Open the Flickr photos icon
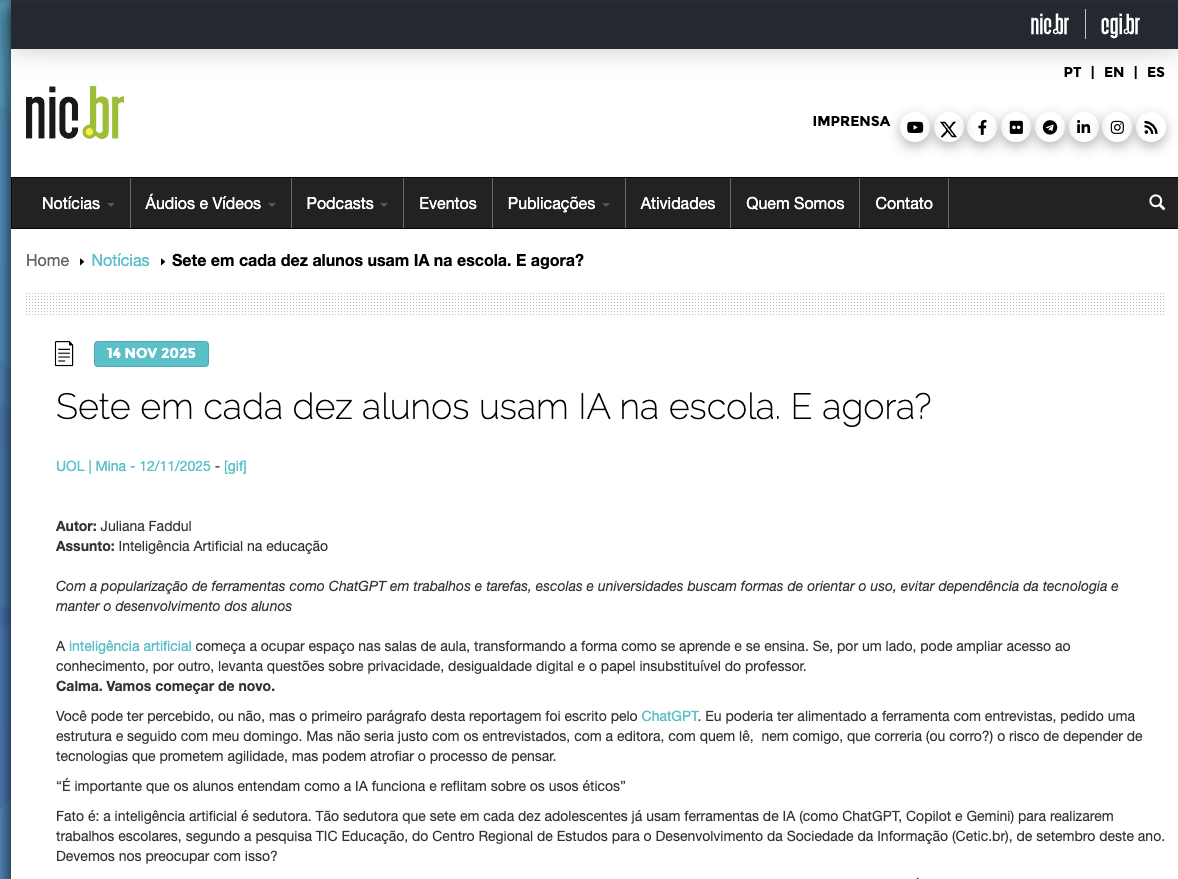Image resolution: width=1178 pixels, height=879 pixels. click(1016, 128)
